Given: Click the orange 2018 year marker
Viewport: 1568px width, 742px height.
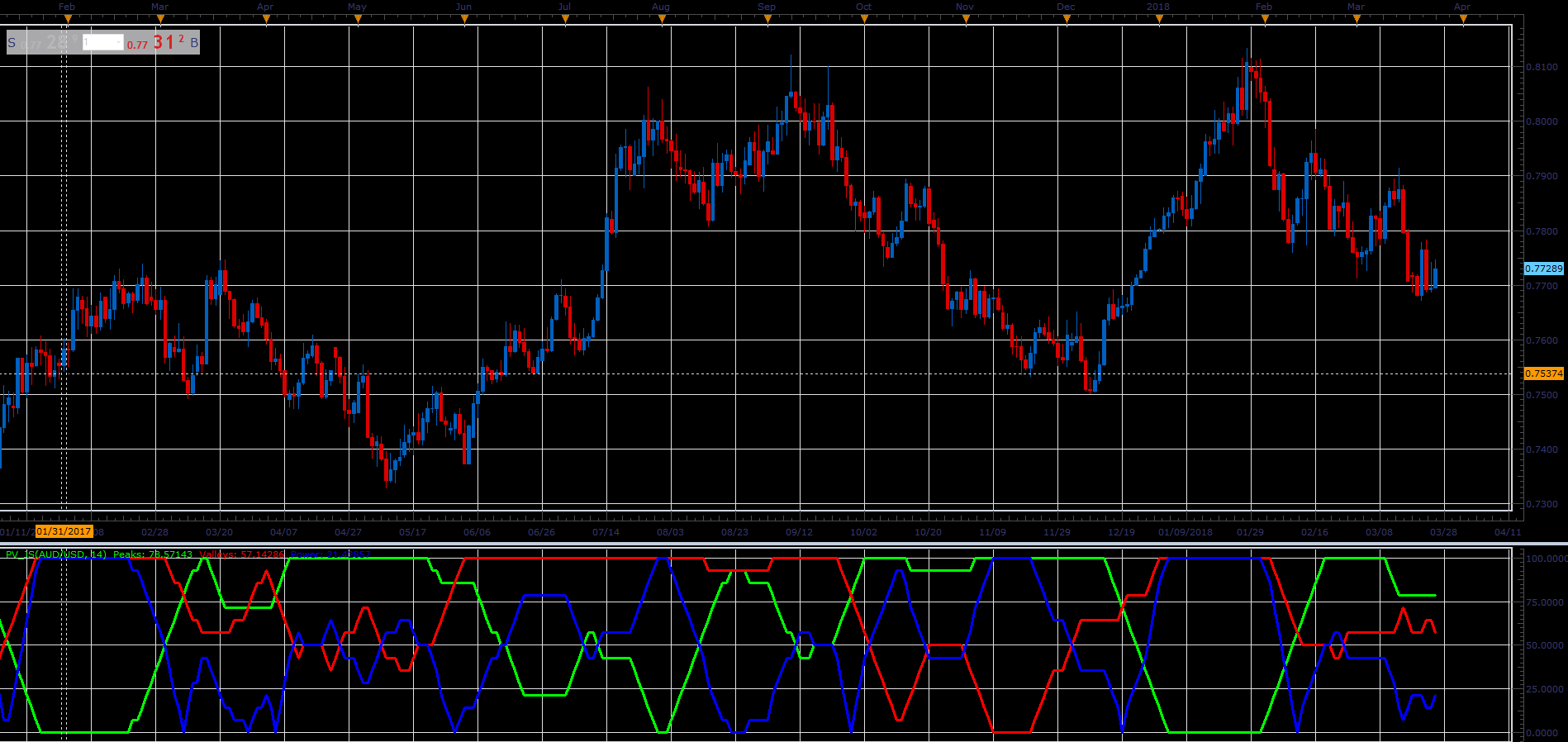Looking at the screenshot, I should (x=1159, y=19).
